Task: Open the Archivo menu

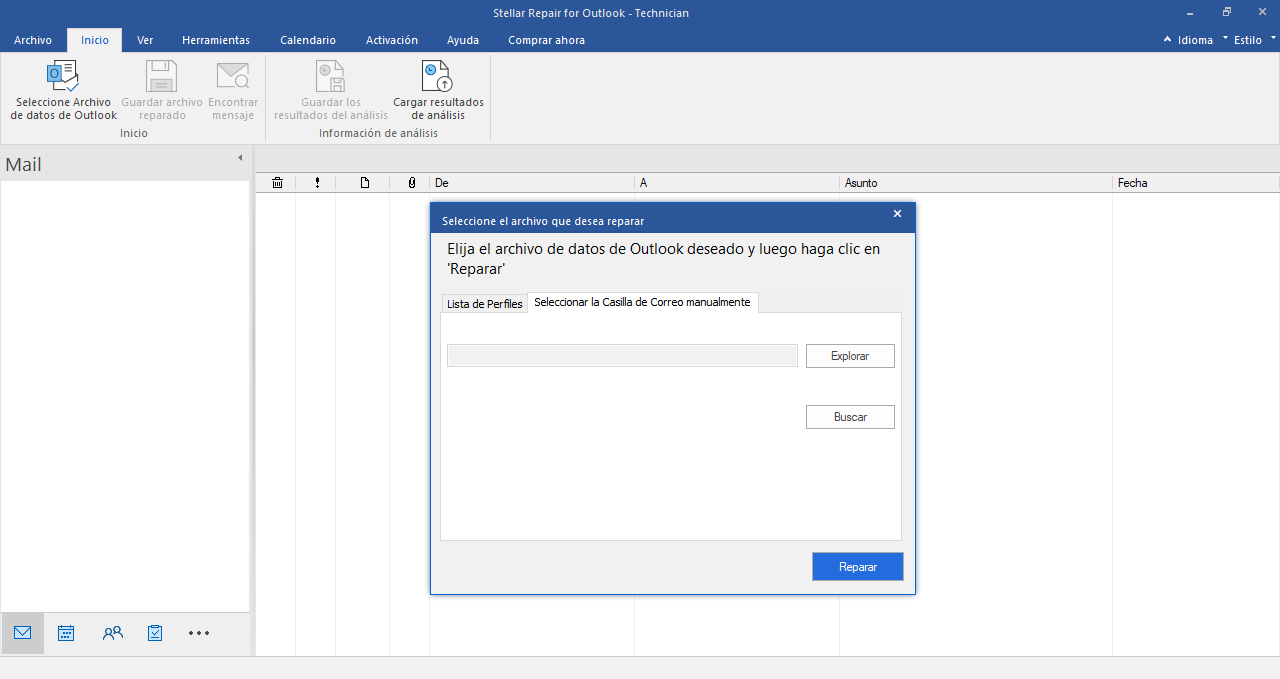Action: [33, 40]
